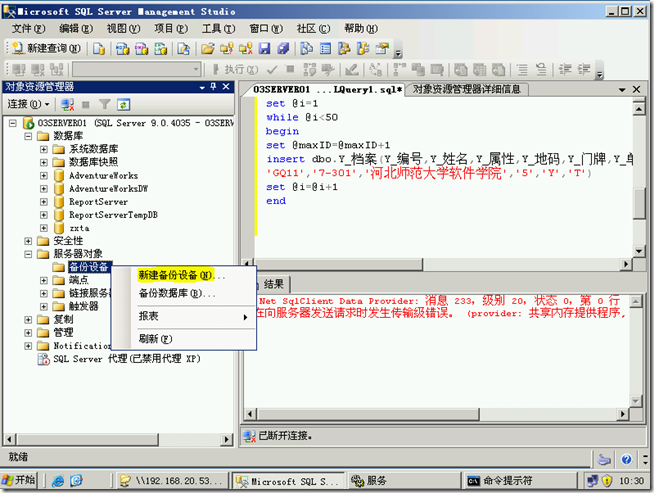This screenshot has width=654, height=493.
Task: Click the Object Explorer toolbar icon
Action: tap(345, 48)
